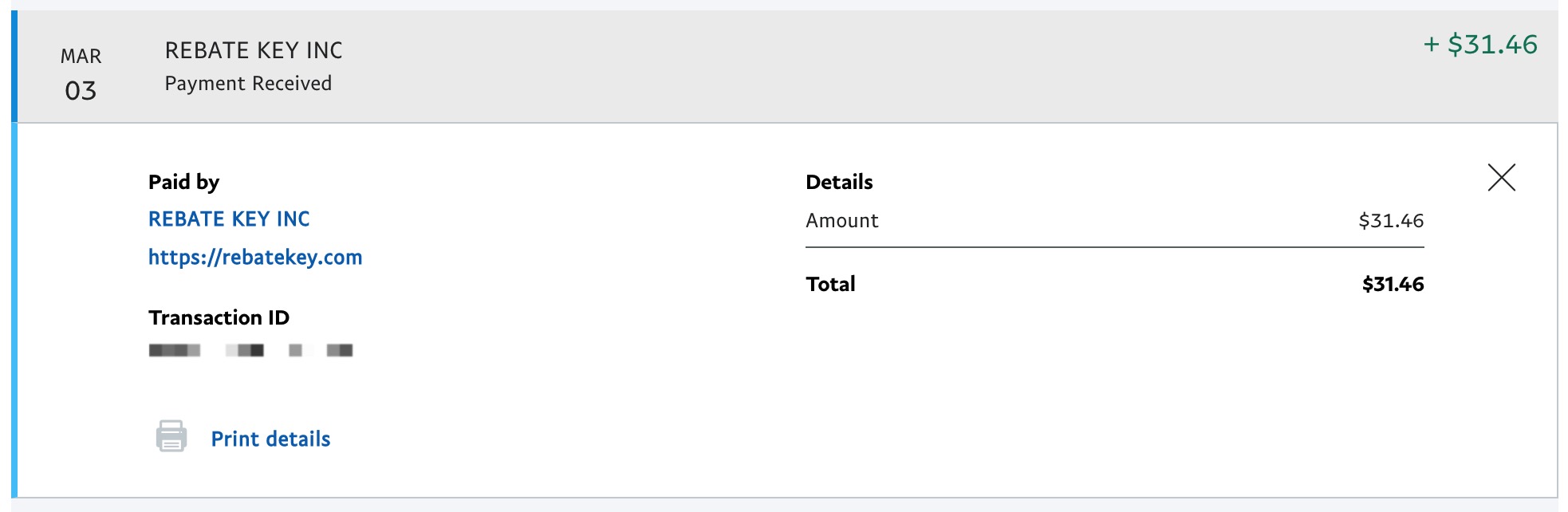Click the REBATE KEY INC header title

pyautogui.click(x=254, y=50)
